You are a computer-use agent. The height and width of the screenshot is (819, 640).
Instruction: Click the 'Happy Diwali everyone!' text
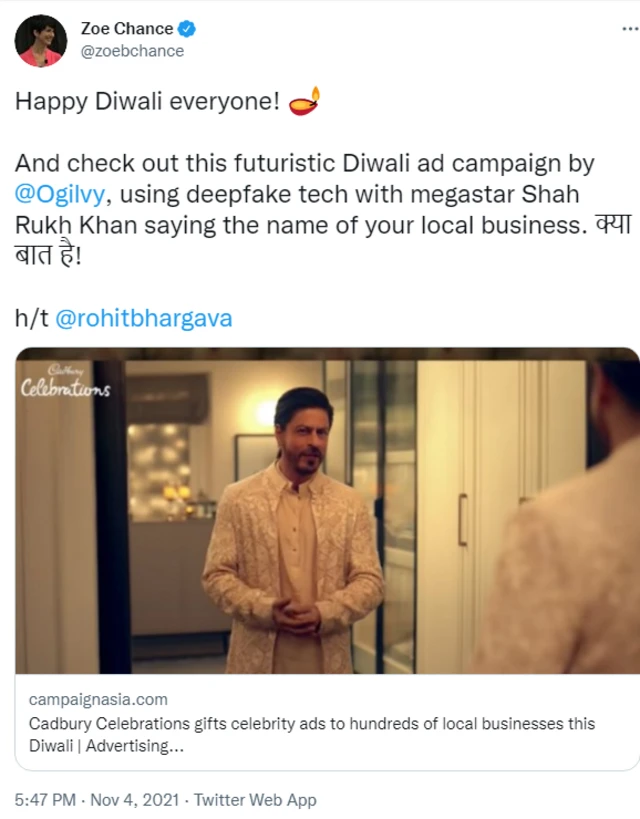147,101
